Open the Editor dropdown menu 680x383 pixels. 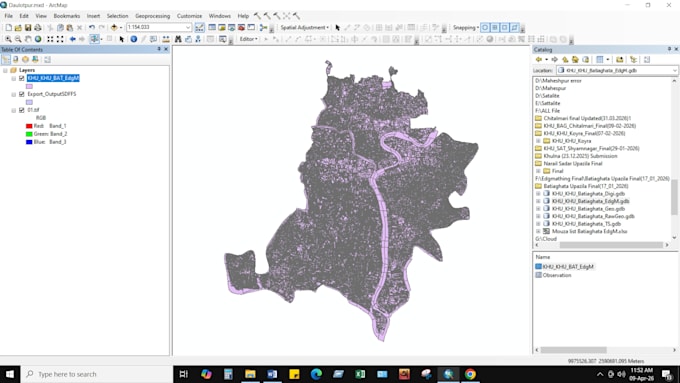point(248,39)
